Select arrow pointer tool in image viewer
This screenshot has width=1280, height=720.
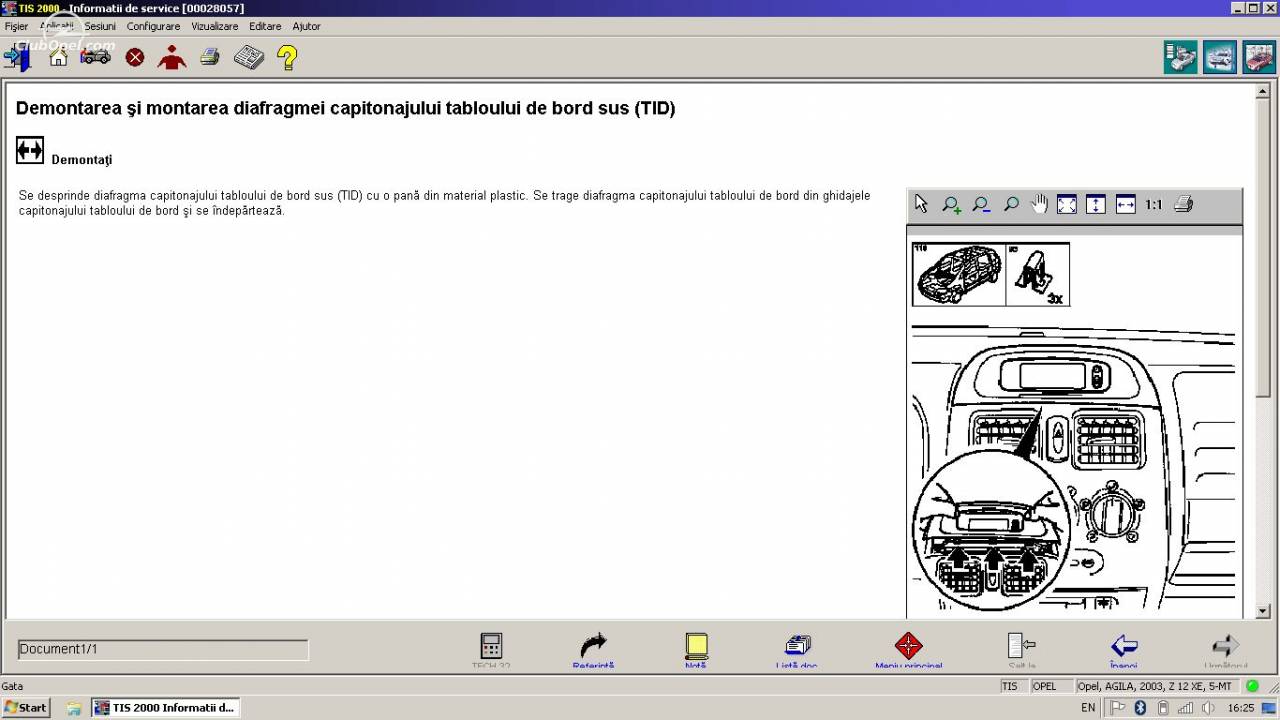pyautogui.click(x=921, y=204)
